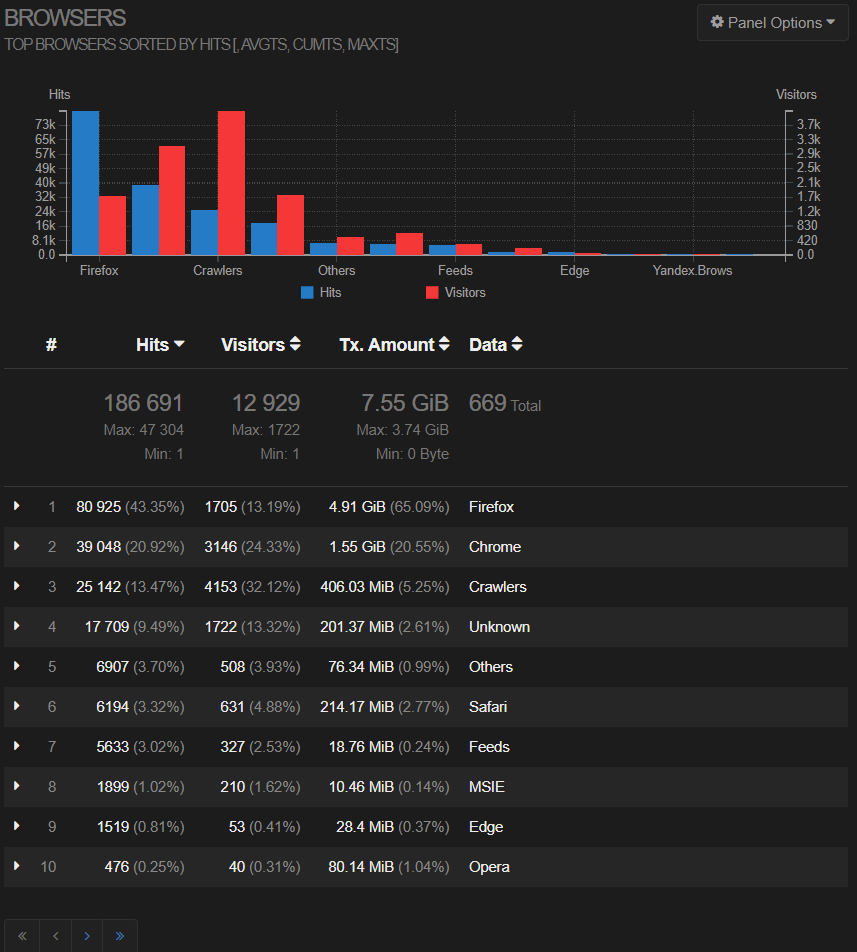
Task: Expand the MSIE row details
Action: pyautogui.click(x=17, y=786)
